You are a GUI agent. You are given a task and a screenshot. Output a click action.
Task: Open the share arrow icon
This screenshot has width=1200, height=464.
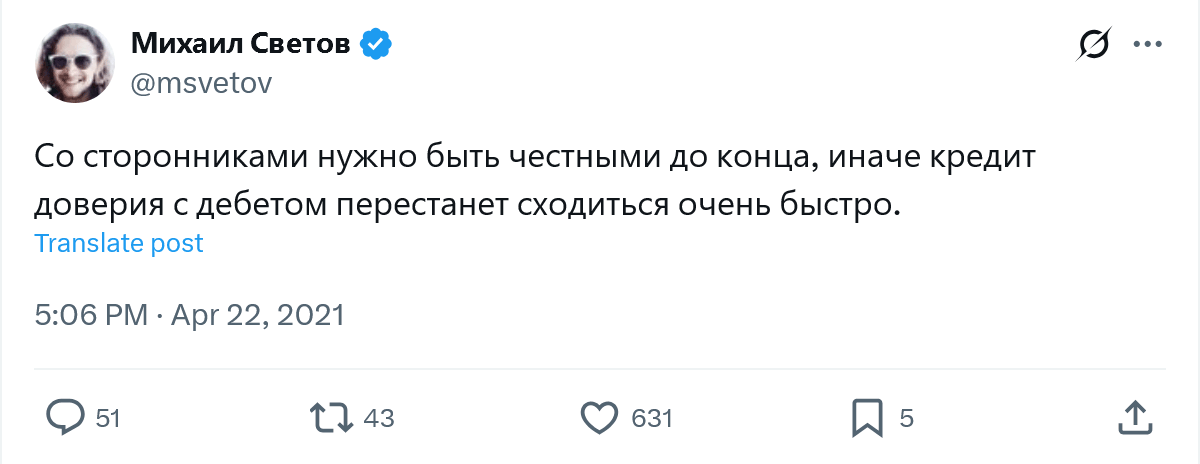(x=1133, y=417)
